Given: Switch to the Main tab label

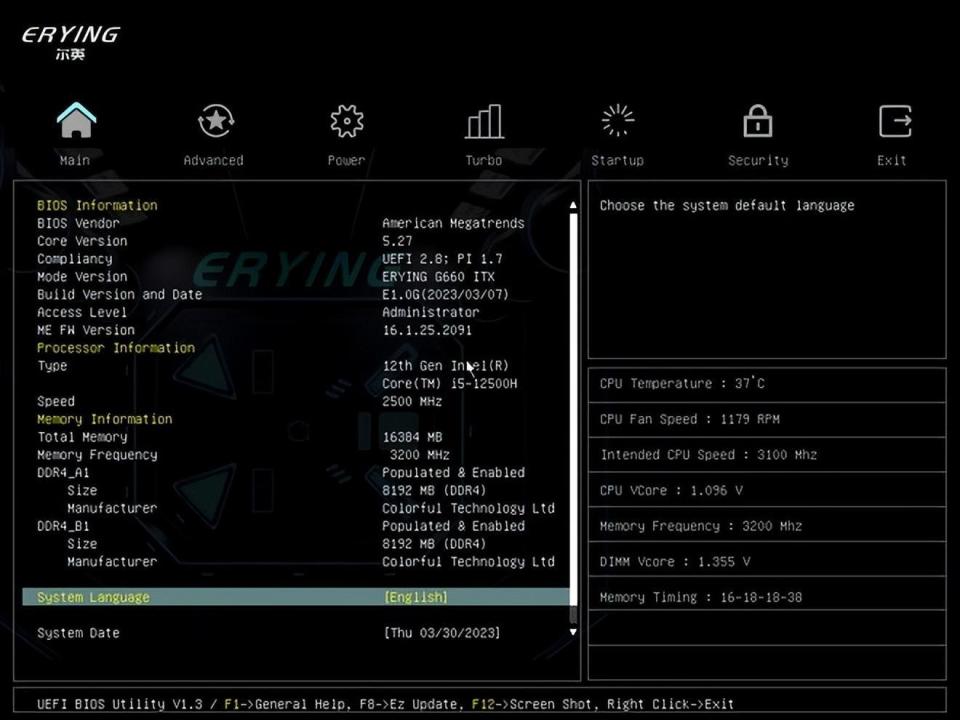Looking at the screenshot, I should coord(75,160).
